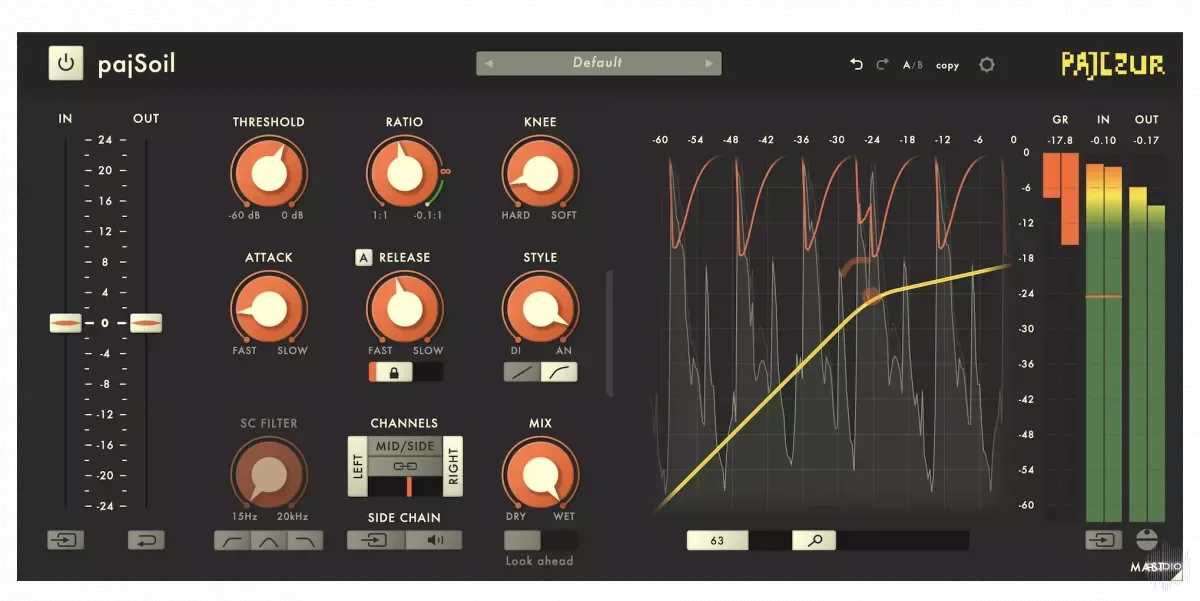Click the SOFT knee label
The width and height of the screenshot is (1200, 601).
[x=564, y=215]
